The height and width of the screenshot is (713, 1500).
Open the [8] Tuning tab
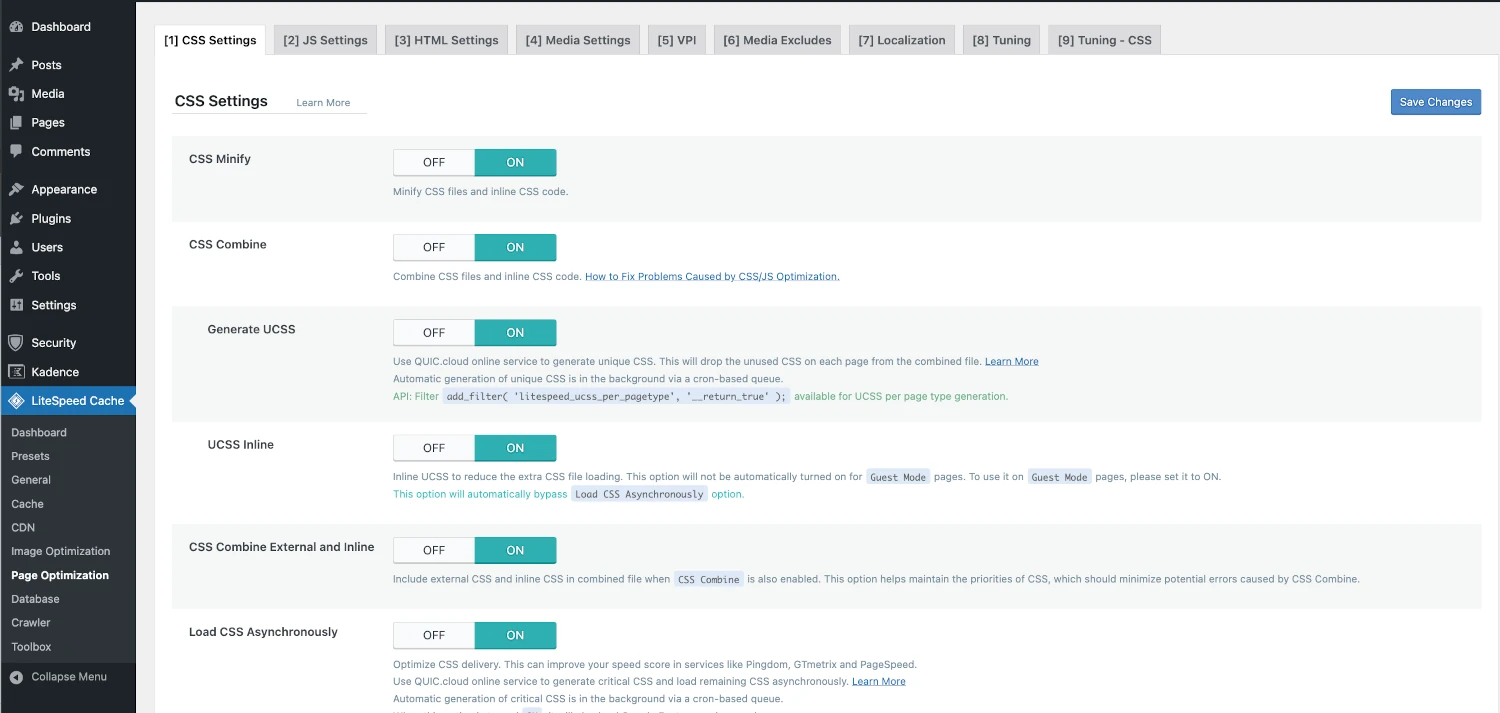pyautogui.click(x=1001, y=40)
